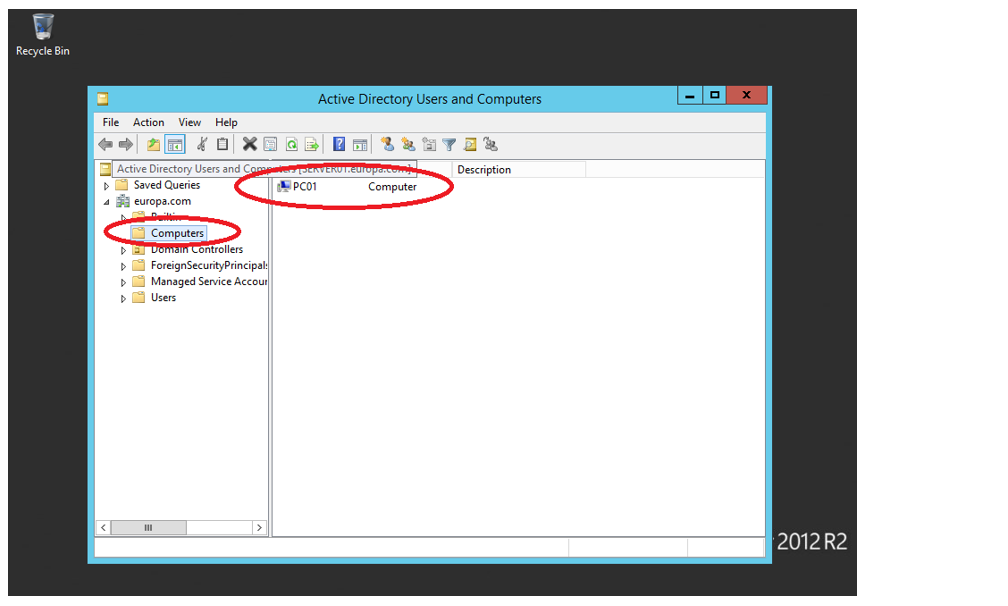Expand the Saved Queries node arrow
This screenshot has width=1008, height=606.
(107, 186)
